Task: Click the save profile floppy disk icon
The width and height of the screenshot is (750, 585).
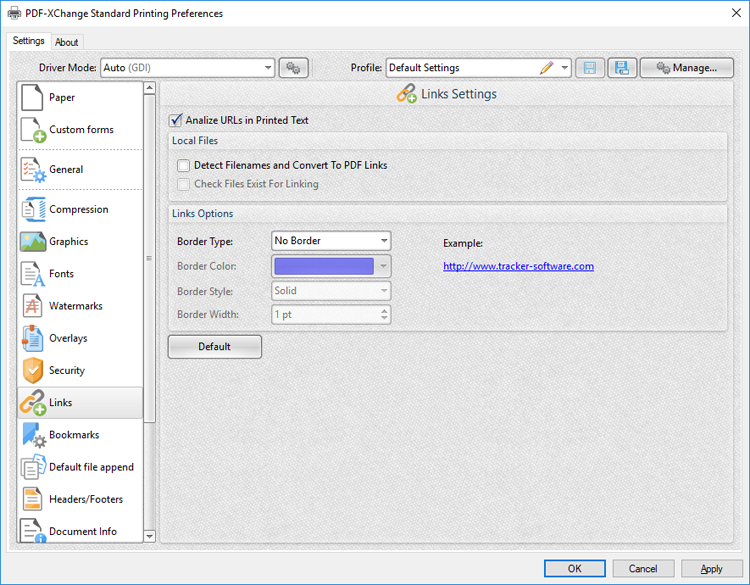Action: [x=621, y=68]
